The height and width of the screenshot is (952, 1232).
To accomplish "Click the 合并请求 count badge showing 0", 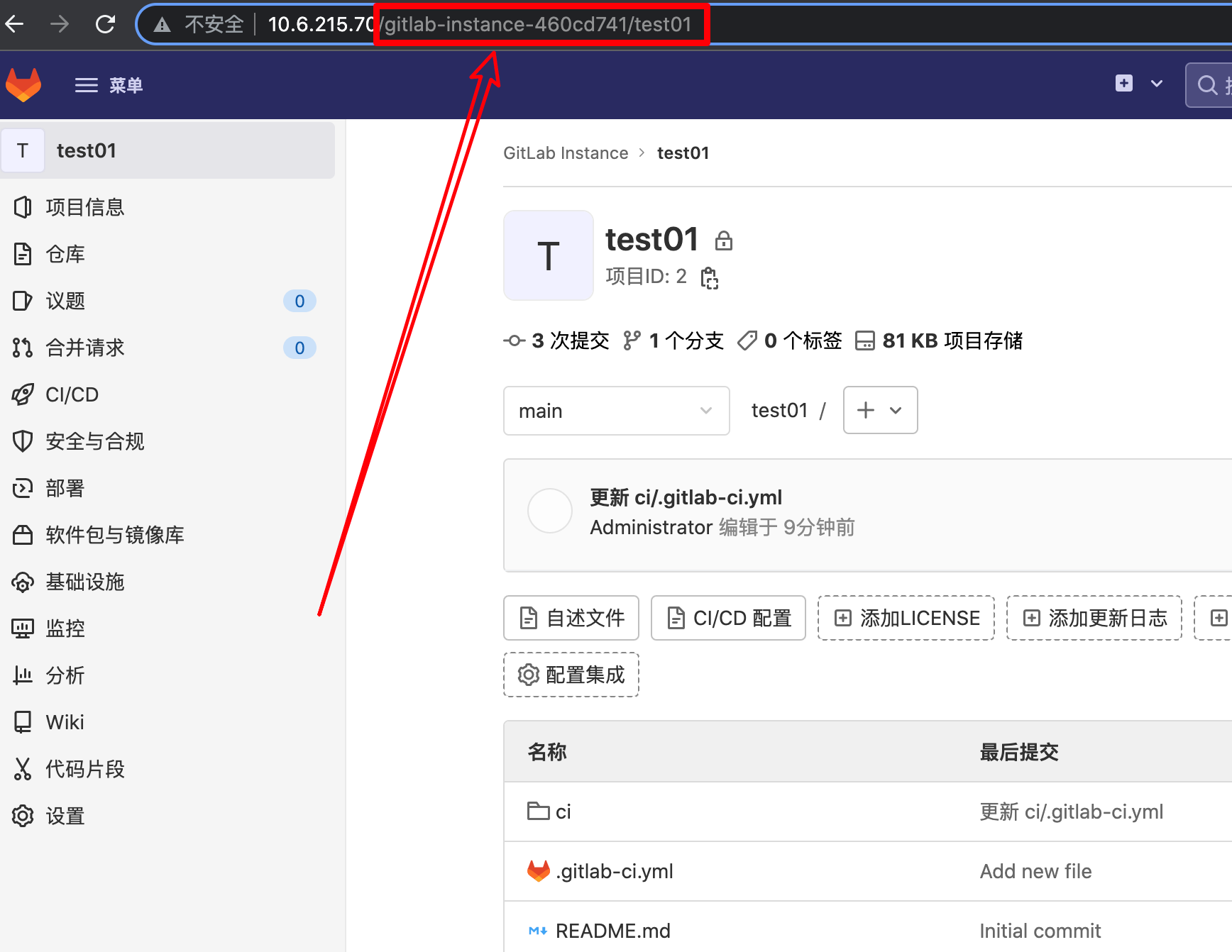I will 299,348.
